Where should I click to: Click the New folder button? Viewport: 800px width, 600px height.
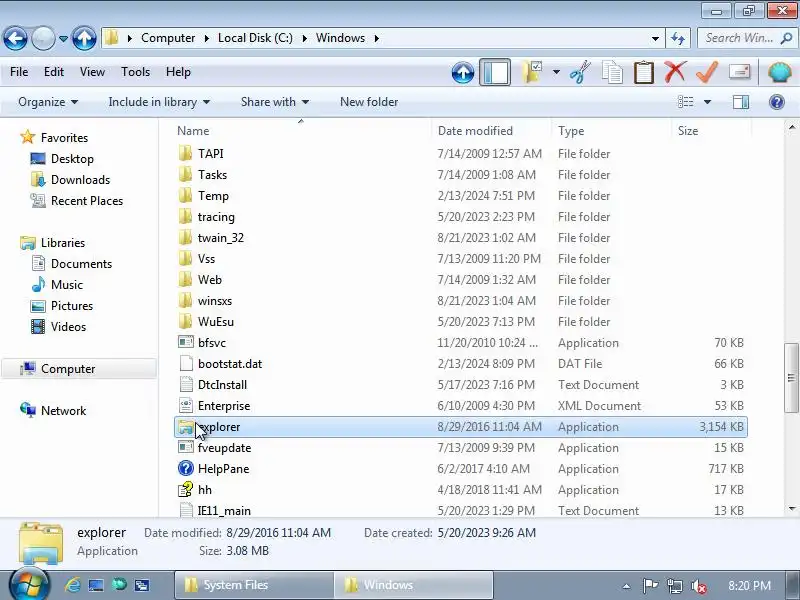click(x=369, y=102)
